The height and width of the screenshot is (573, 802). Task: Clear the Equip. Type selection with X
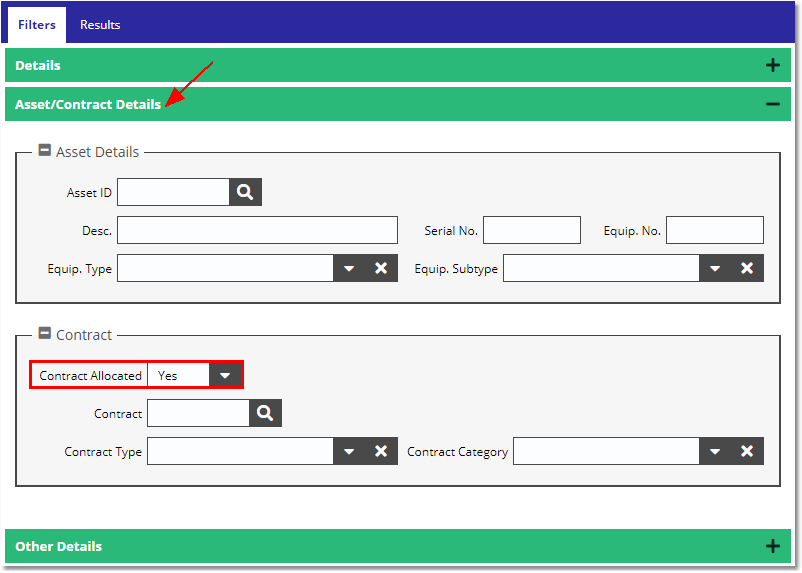[x=381, y=268]
